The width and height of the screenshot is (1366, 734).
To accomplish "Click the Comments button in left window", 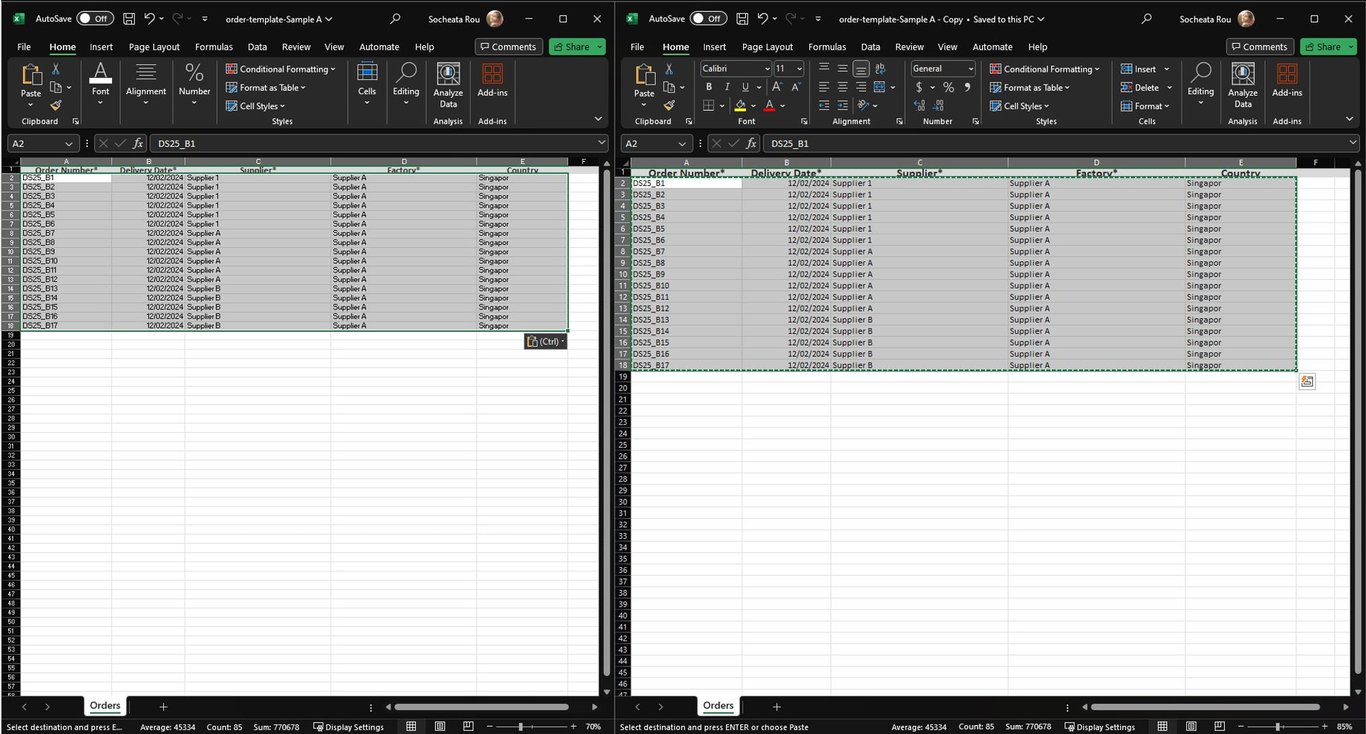I will coord(509,47).
